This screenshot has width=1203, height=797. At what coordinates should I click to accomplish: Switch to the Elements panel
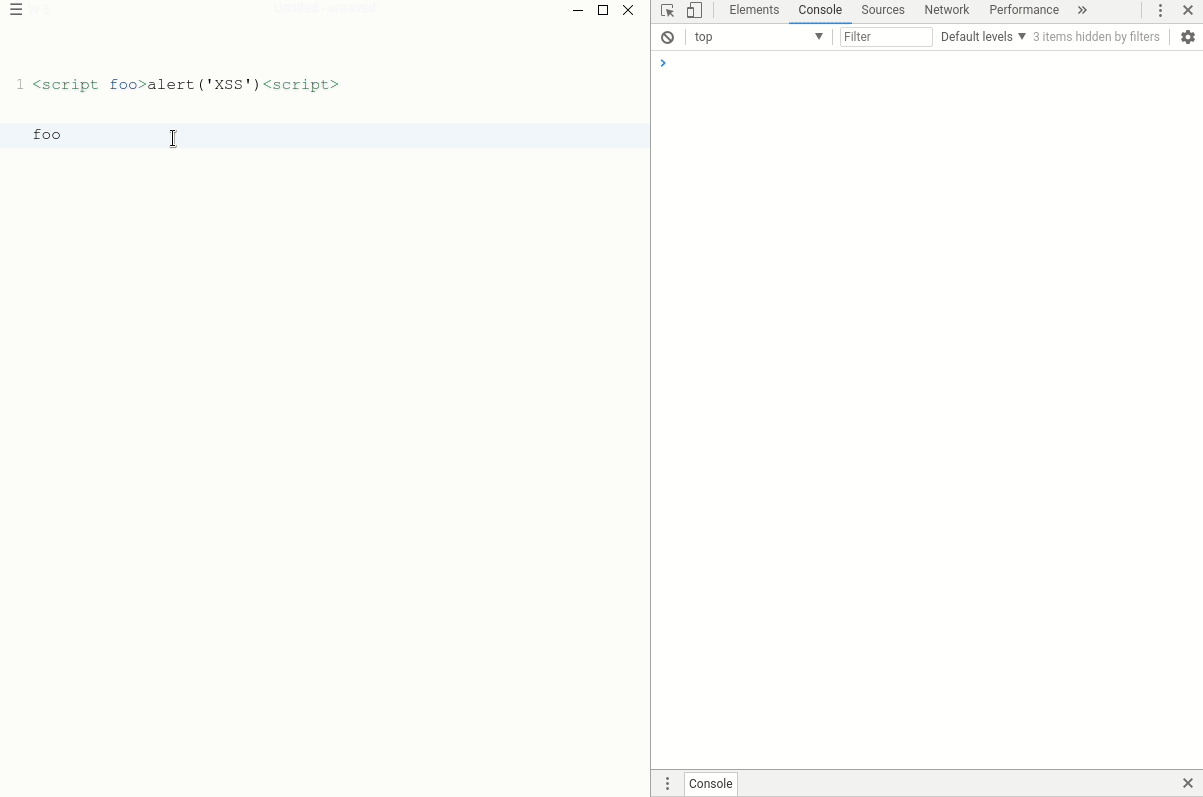(754, 10)
